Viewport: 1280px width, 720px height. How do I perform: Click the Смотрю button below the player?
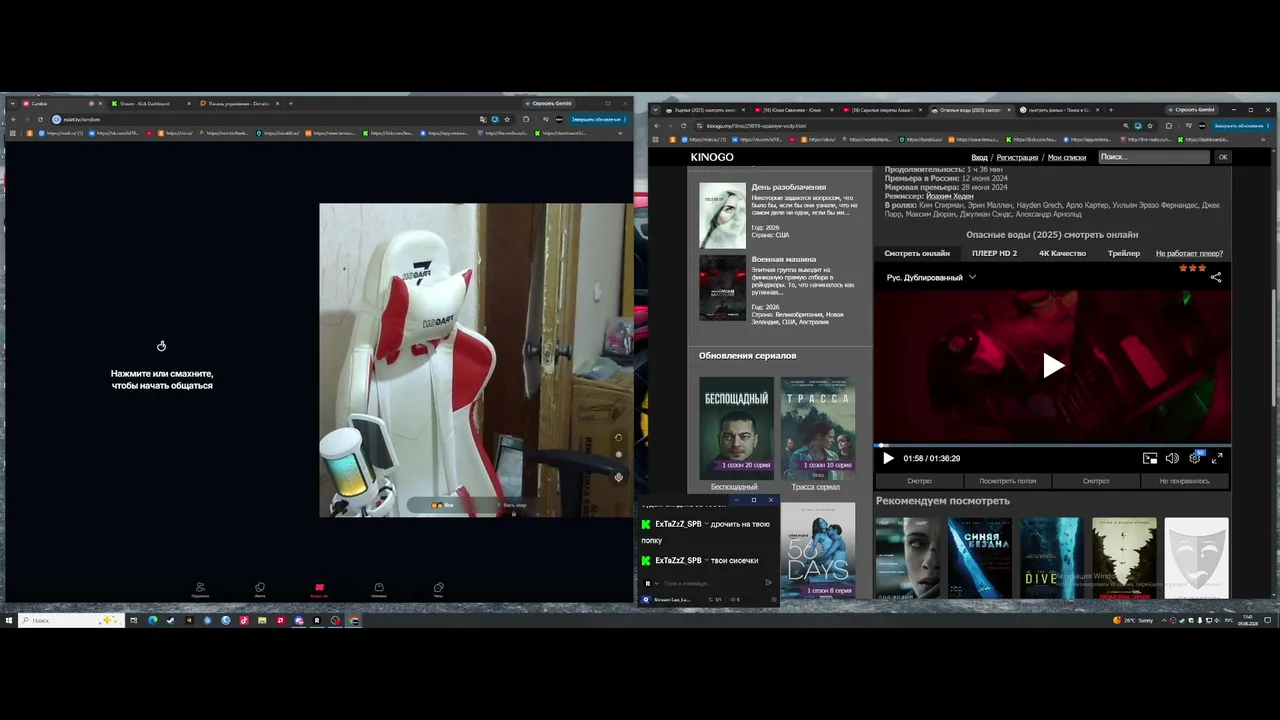click(x=919, y=481)
